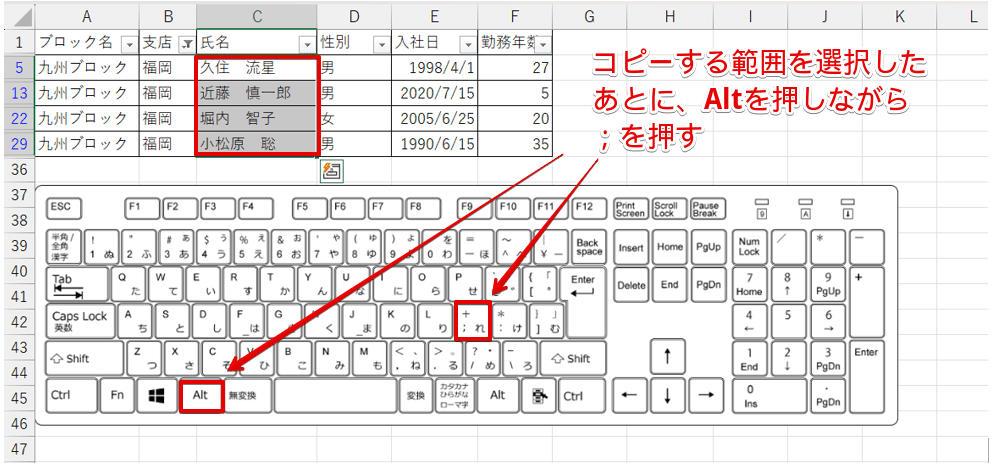Click the cell 堀内 智子
The width and height of the screenshot is (991, 468).
257,118
